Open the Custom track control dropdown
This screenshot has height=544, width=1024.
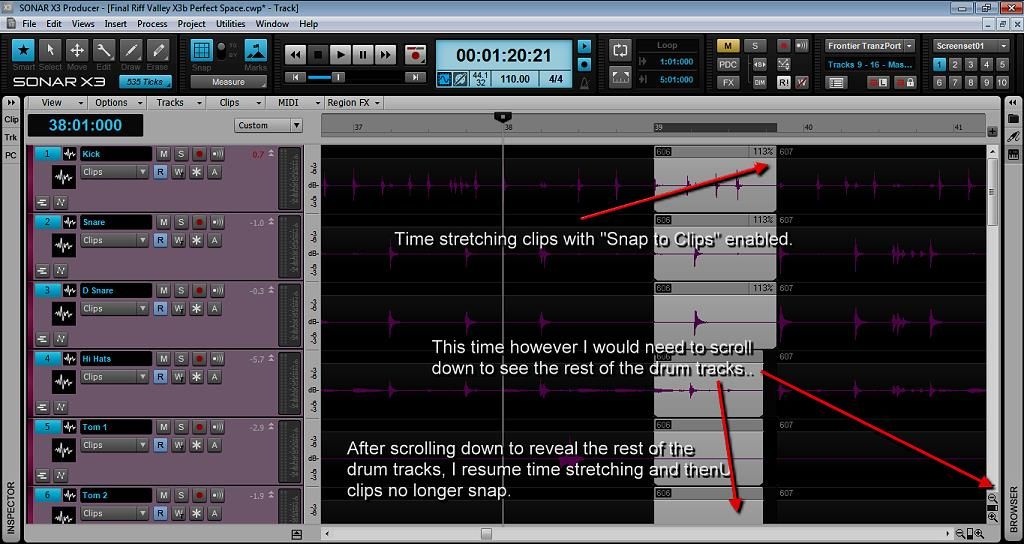point(269,125)
